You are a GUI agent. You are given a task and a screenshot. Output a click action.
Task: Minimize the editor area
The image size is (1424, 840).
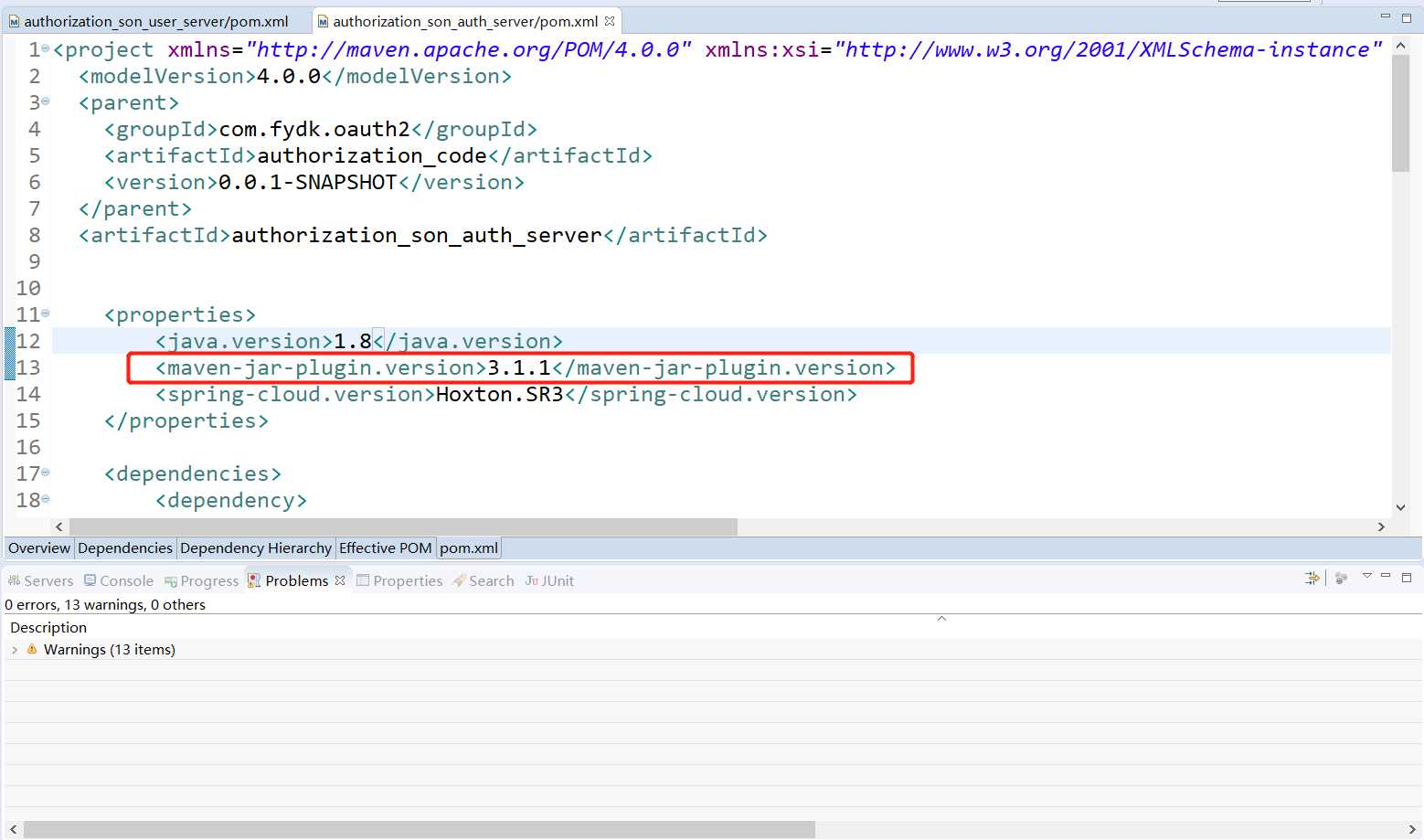(x=1386, y=16)
